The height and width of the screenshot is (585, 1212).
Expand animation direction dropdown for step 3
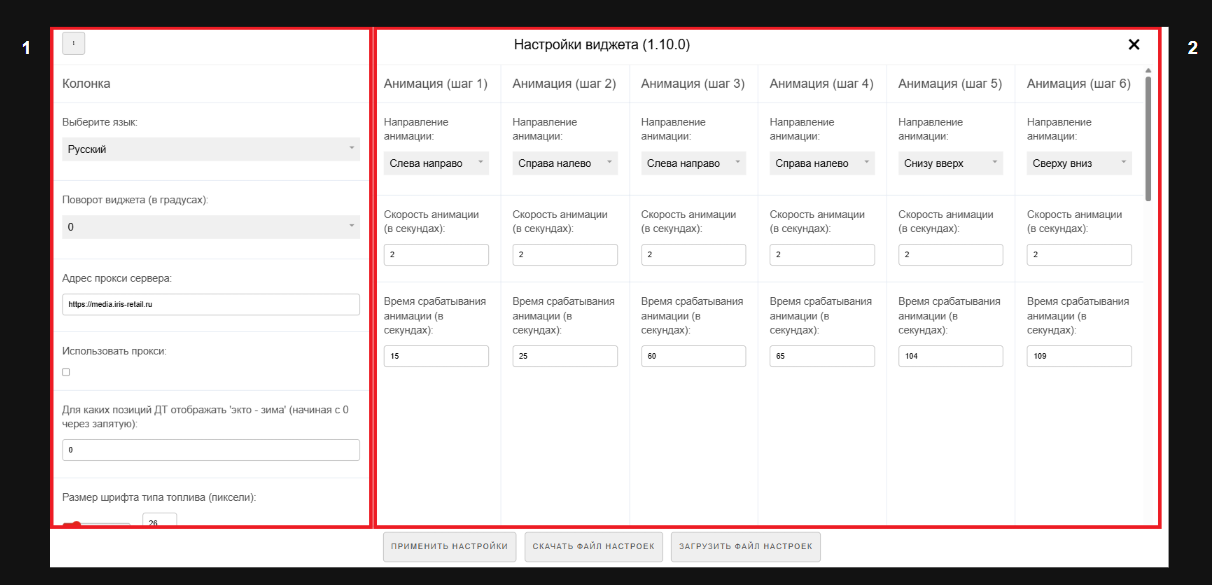(693, 163)
